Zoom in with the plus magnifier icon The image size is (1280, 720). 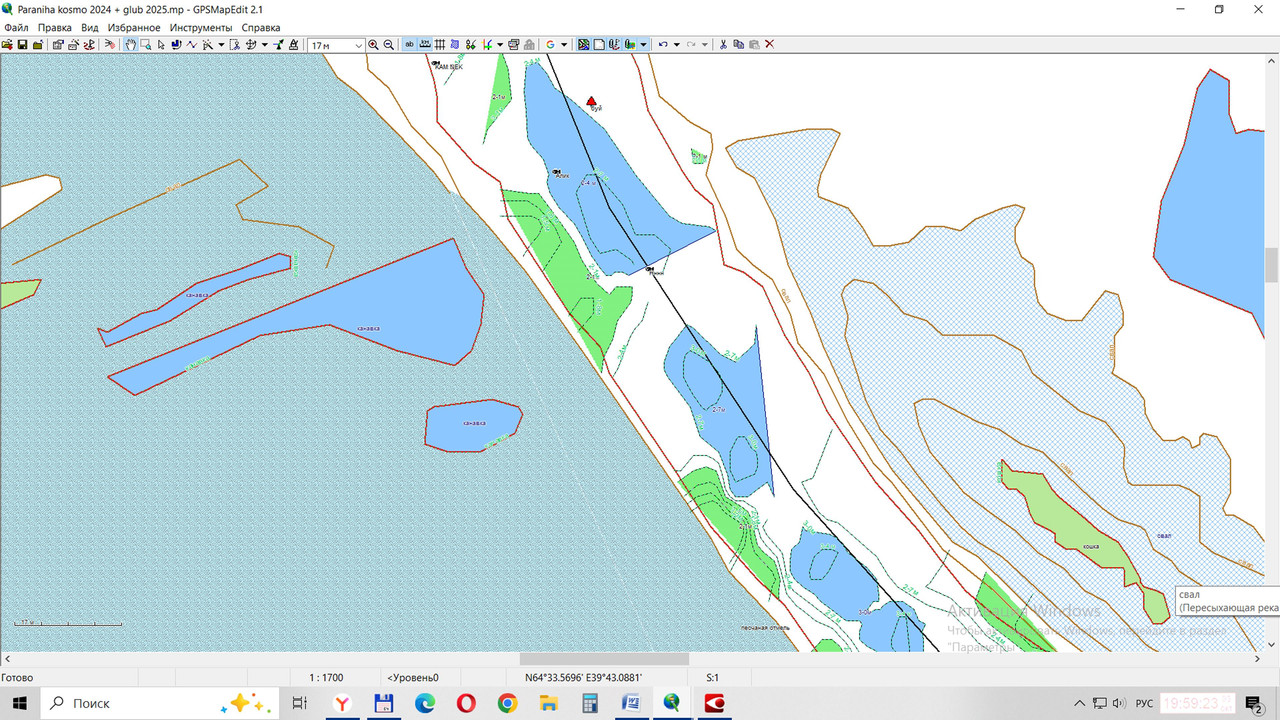click(373, 45)
